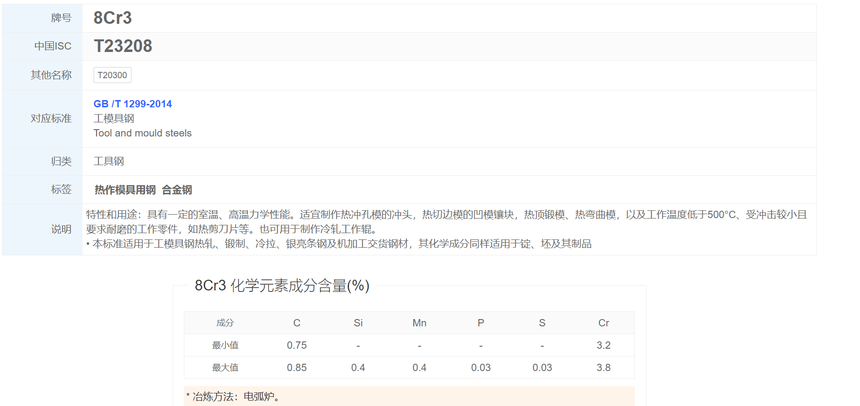The height and width of the screenshot is (406, 860).
Task: Click the T20300 alternate name tag
Action: coord(112,75)
